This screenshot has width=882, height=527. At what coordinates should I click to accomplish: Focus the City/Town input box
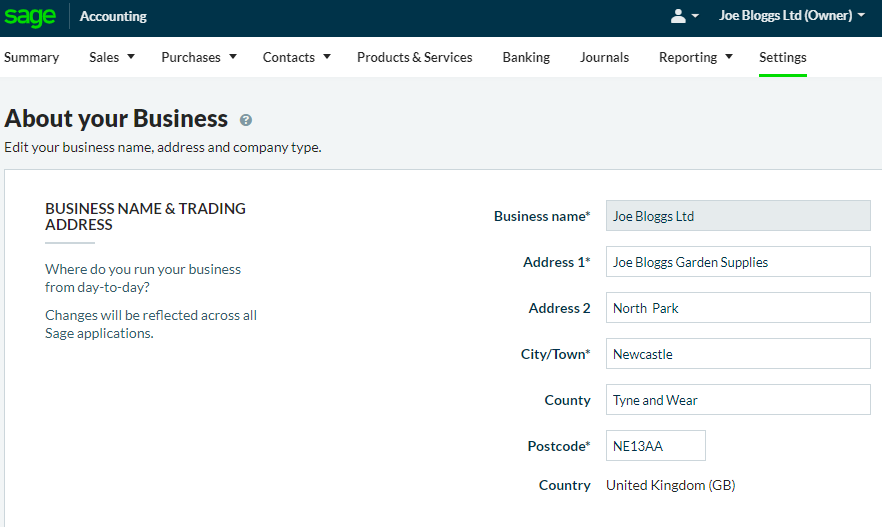point(737,354)
